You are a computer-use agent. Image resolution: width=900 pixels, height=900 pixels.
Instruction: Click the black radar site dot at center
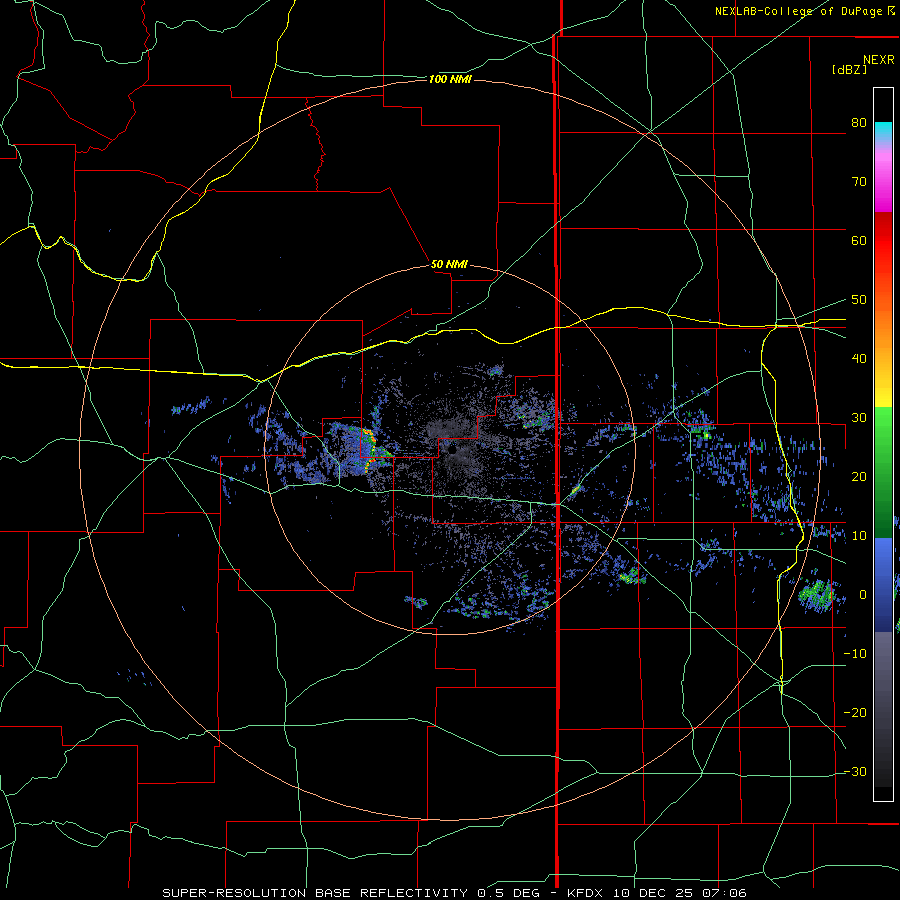click(452, 451)
